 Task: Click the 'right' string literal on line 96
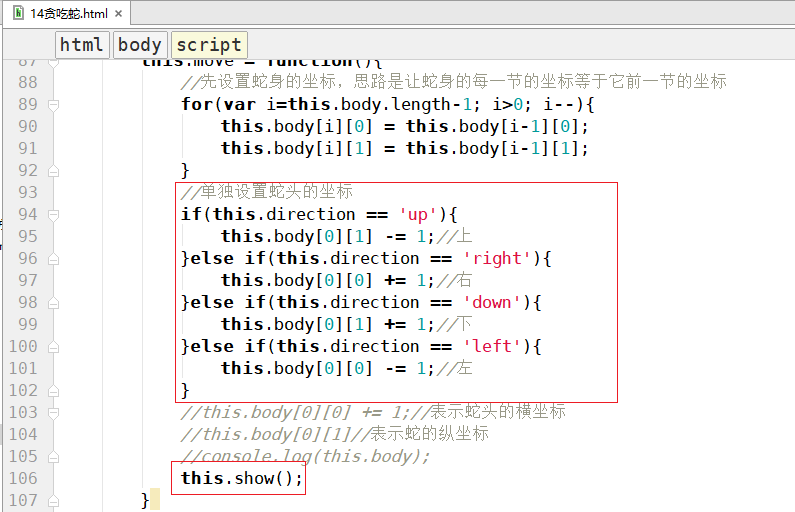click(x=496, y=258)
